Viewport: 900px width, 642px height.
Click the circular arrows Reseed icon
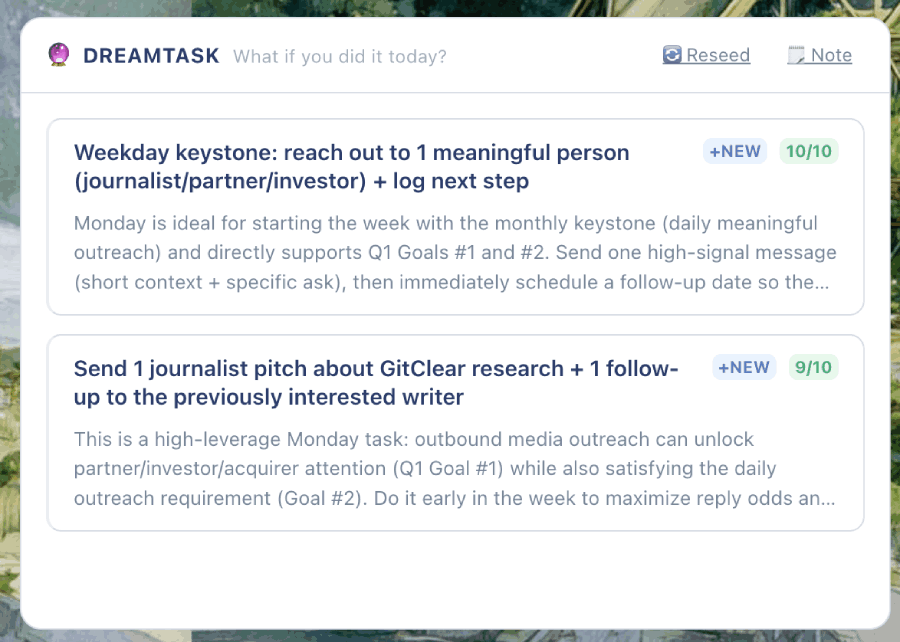tap(672, 55)
